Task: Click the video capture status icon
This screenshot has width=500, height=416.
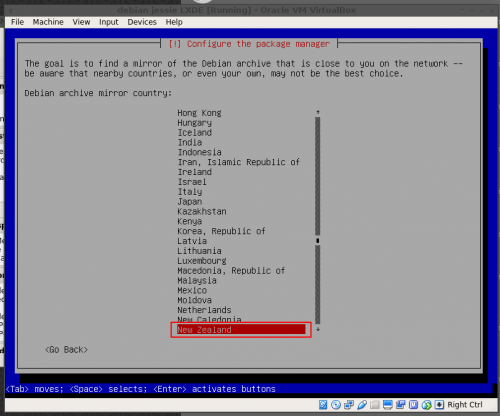Action: pos(400,405)
